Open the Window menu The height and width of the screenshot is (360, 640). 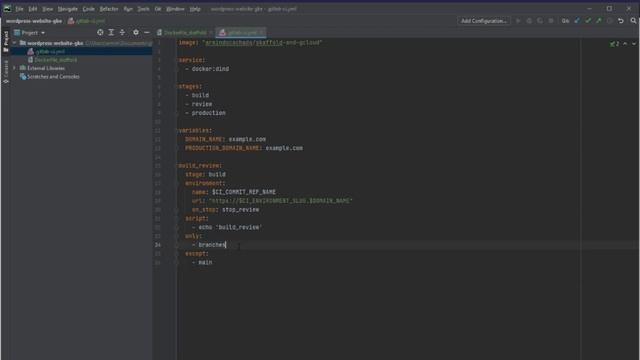pos(175,9)
